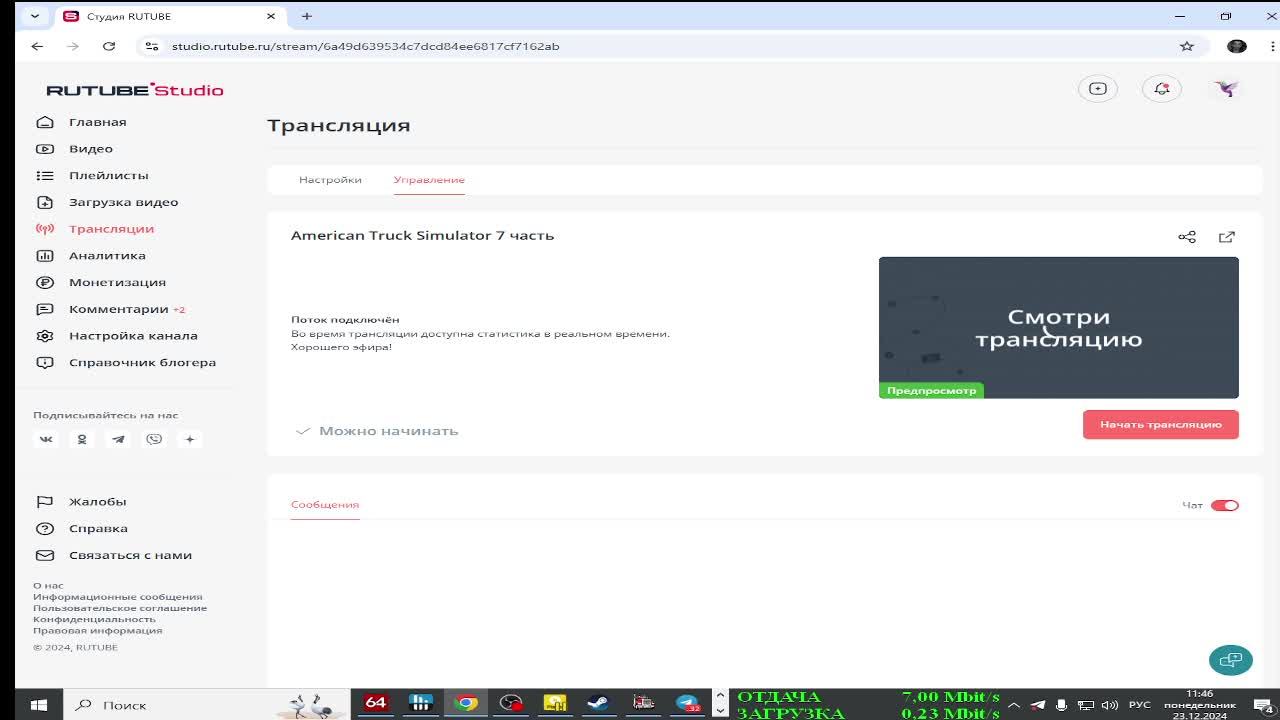Image resolution: width=1280 pixels, height=720 pixels.
Task: Switch to the Настройки tab
Action: [330, 180]
